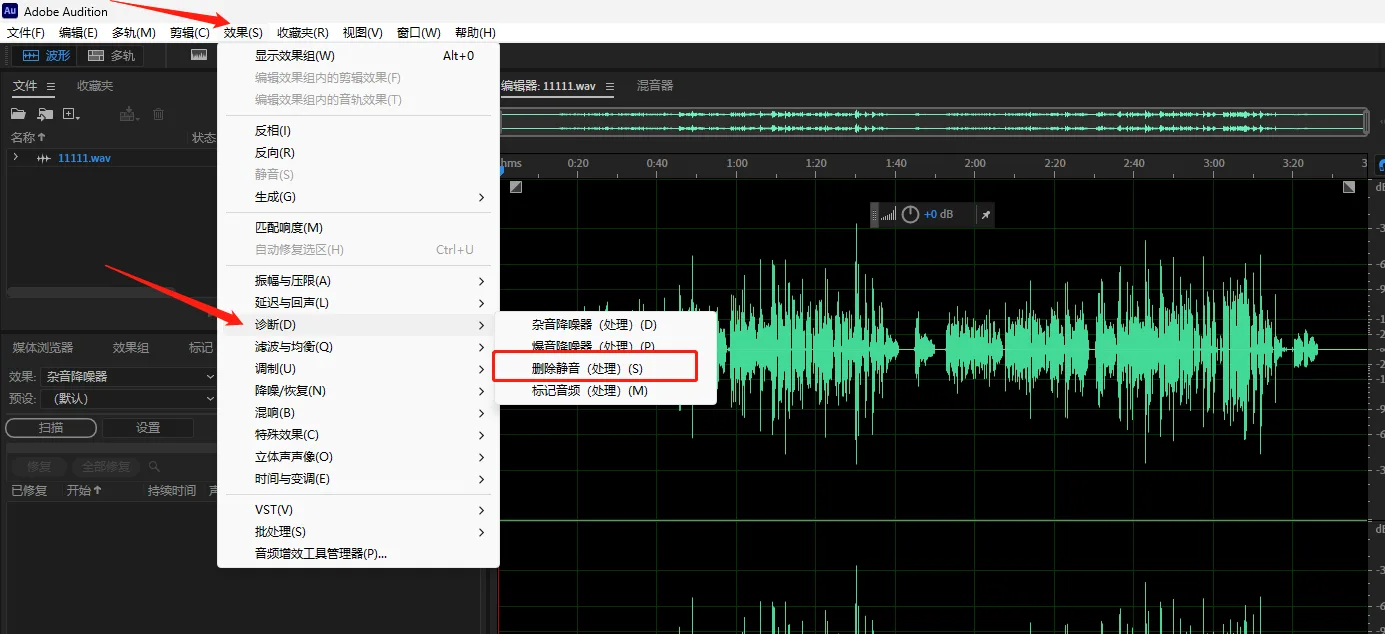Expand the 时间与变调(E) submenu

358,479
